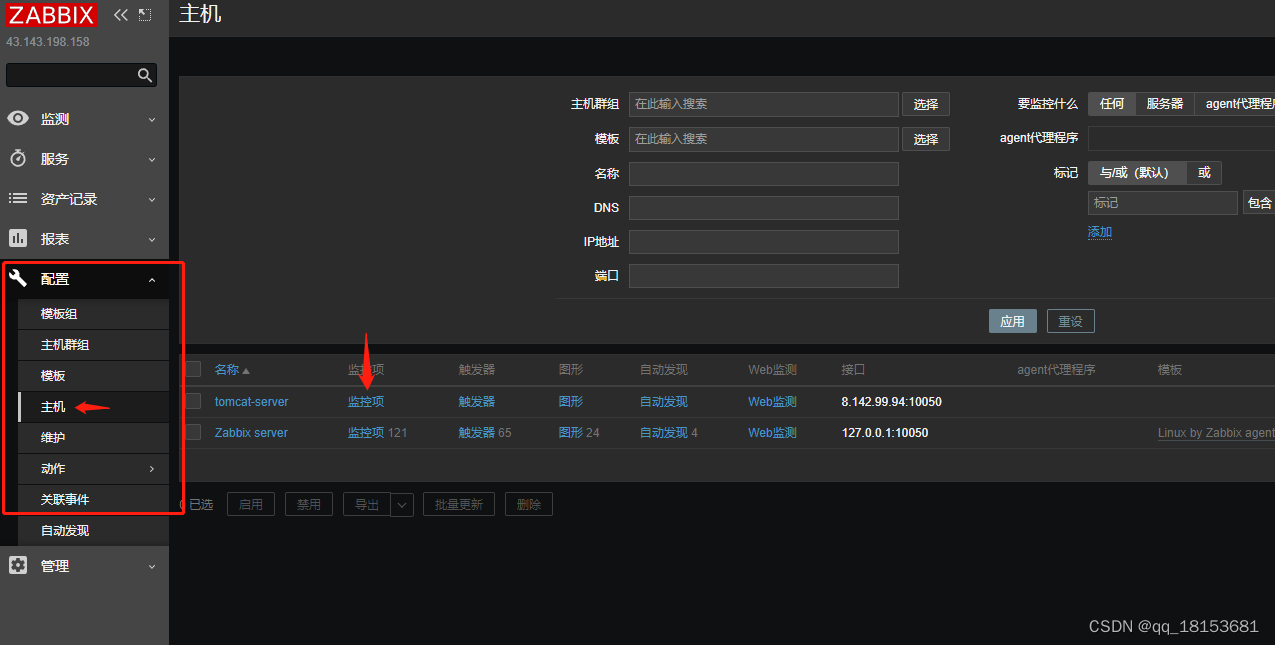The image size is (1275, 645).
Task: Open 自动发现 in configuration menu
Action: coord(65,531)
